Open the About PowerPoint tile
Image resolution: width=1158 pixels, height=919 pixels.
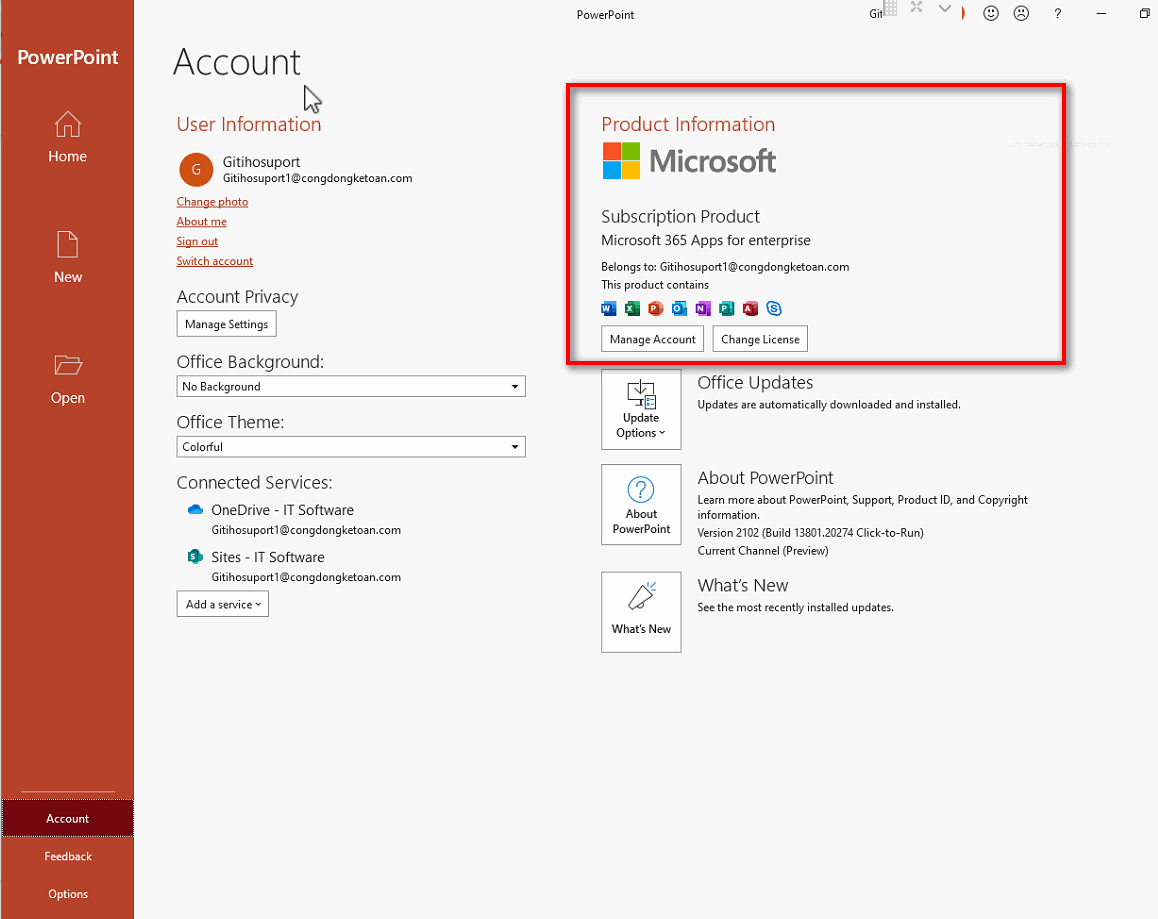click(x=641, y=505)
